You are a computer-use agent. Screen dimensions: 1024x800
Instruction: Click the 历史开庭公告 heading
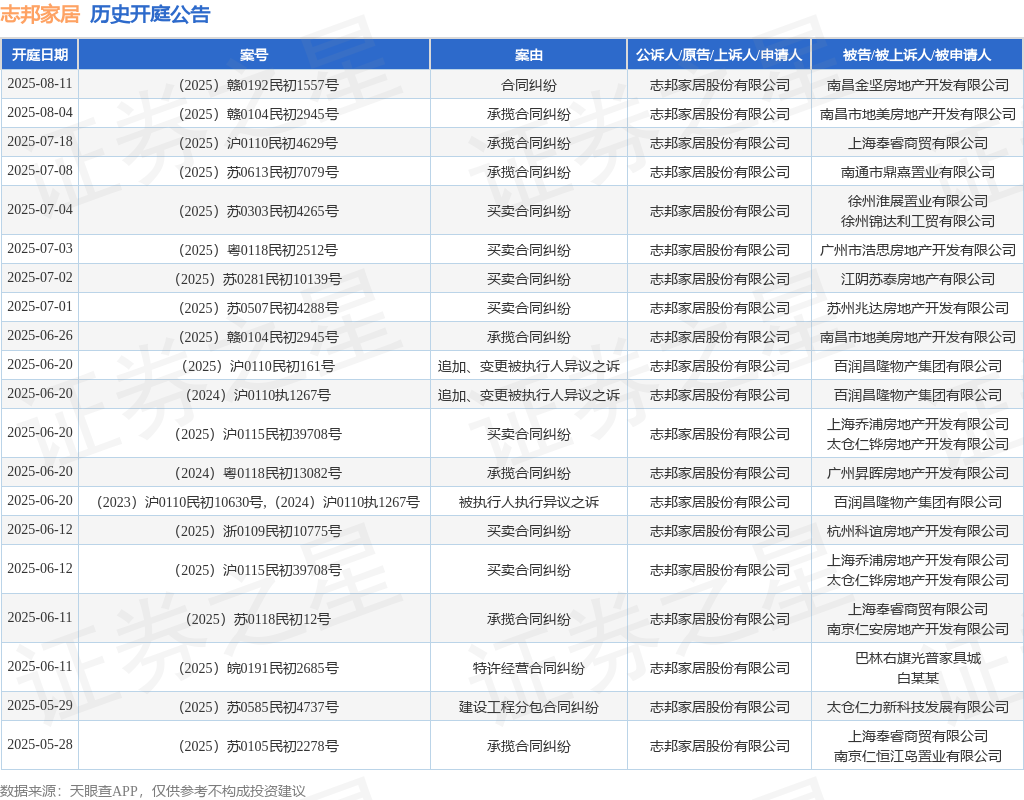coord(150,14)
